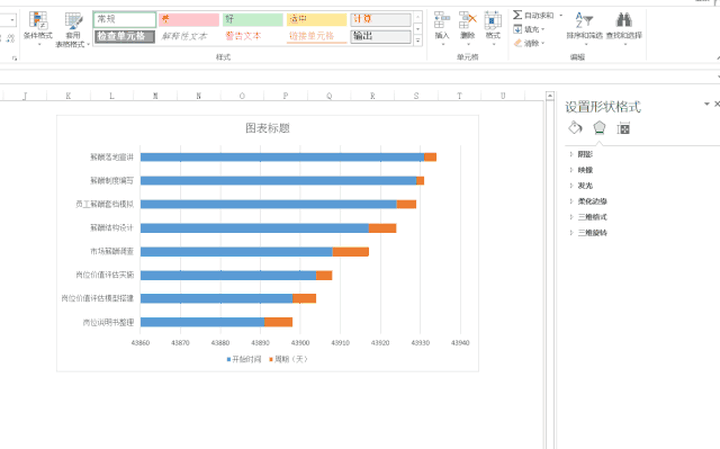Click the Format cells (格式) icon
Image resolution: width=720 pixels, height=449 pixels.
click(x=493, y=21)
